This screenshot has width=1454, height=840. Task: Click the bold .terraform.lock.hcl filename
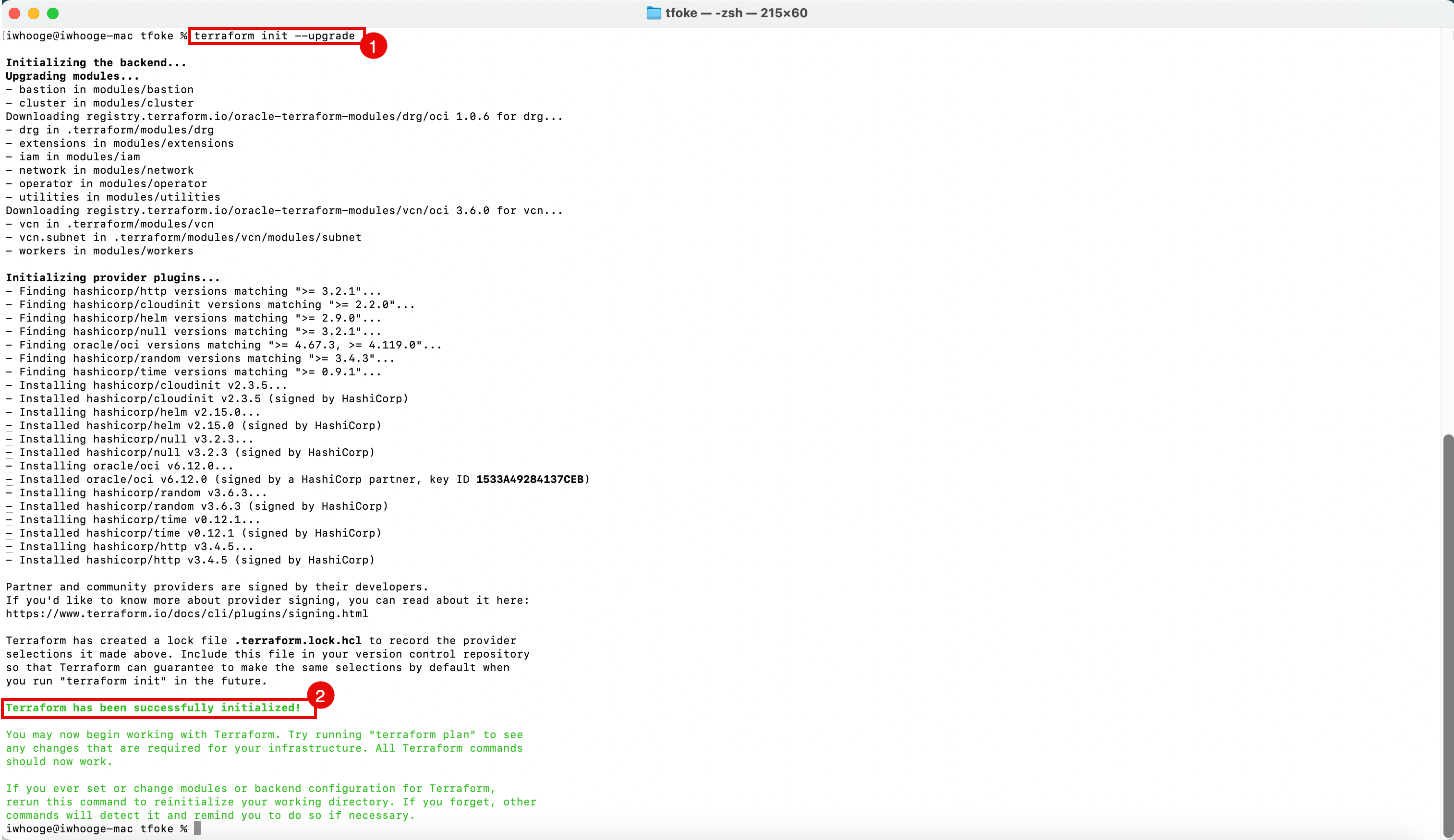[298, 640]
